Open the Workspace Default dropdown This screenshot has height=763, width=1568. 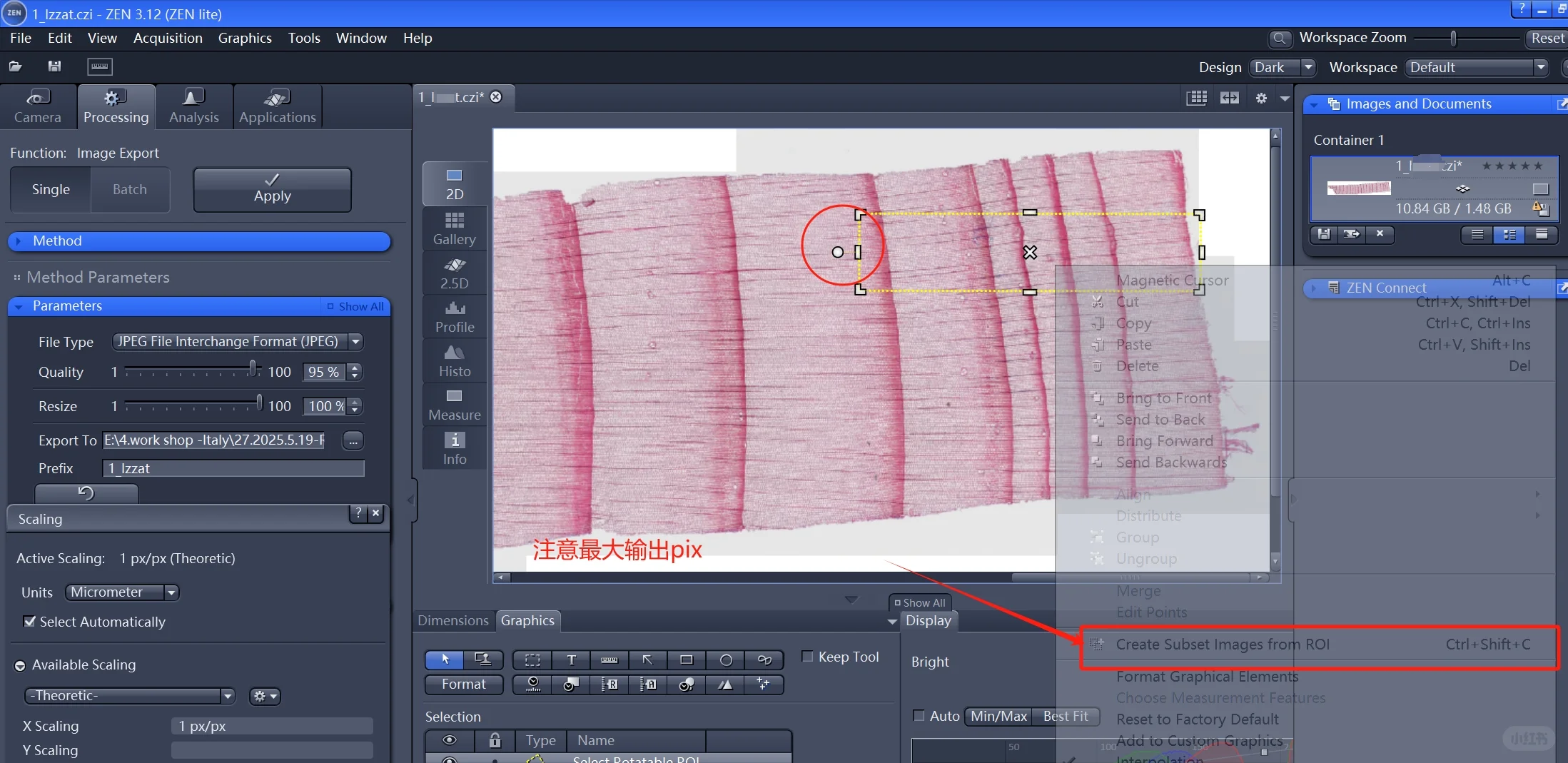click(1477, 68)
